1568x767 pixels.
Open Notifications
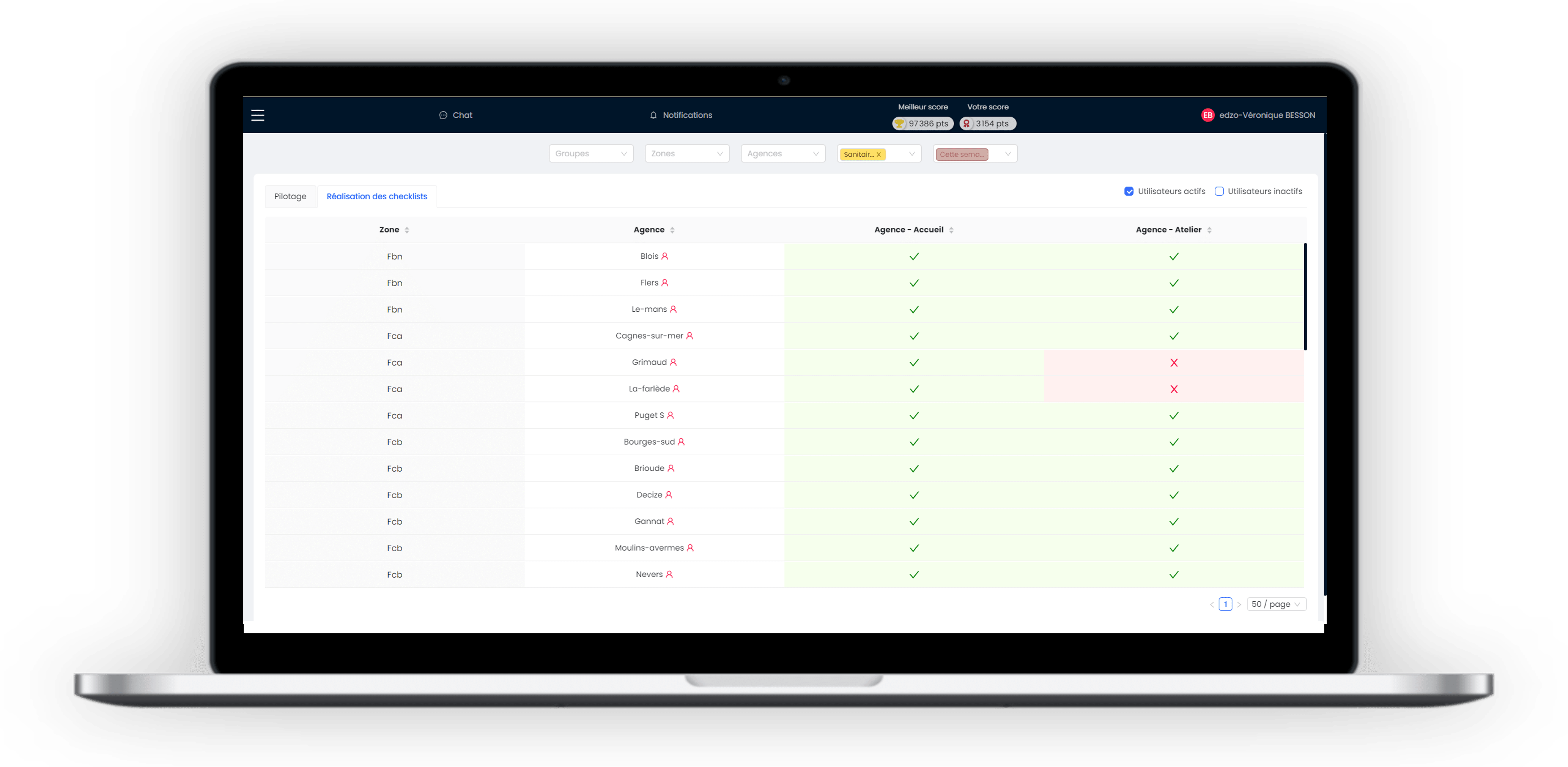pos(680,115)
